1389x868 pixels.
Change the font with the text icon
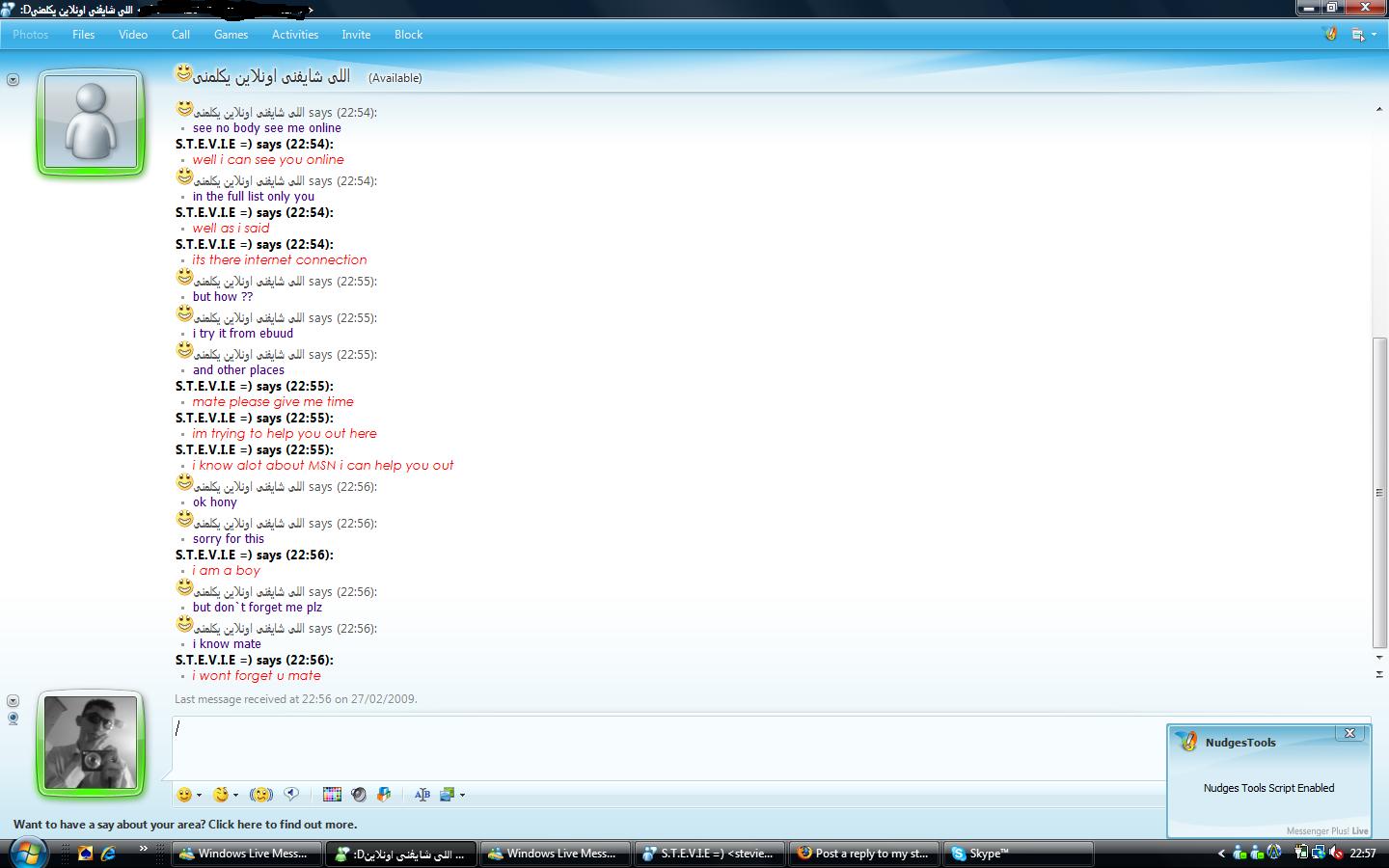pyautogui.click(x=422, y=795)
